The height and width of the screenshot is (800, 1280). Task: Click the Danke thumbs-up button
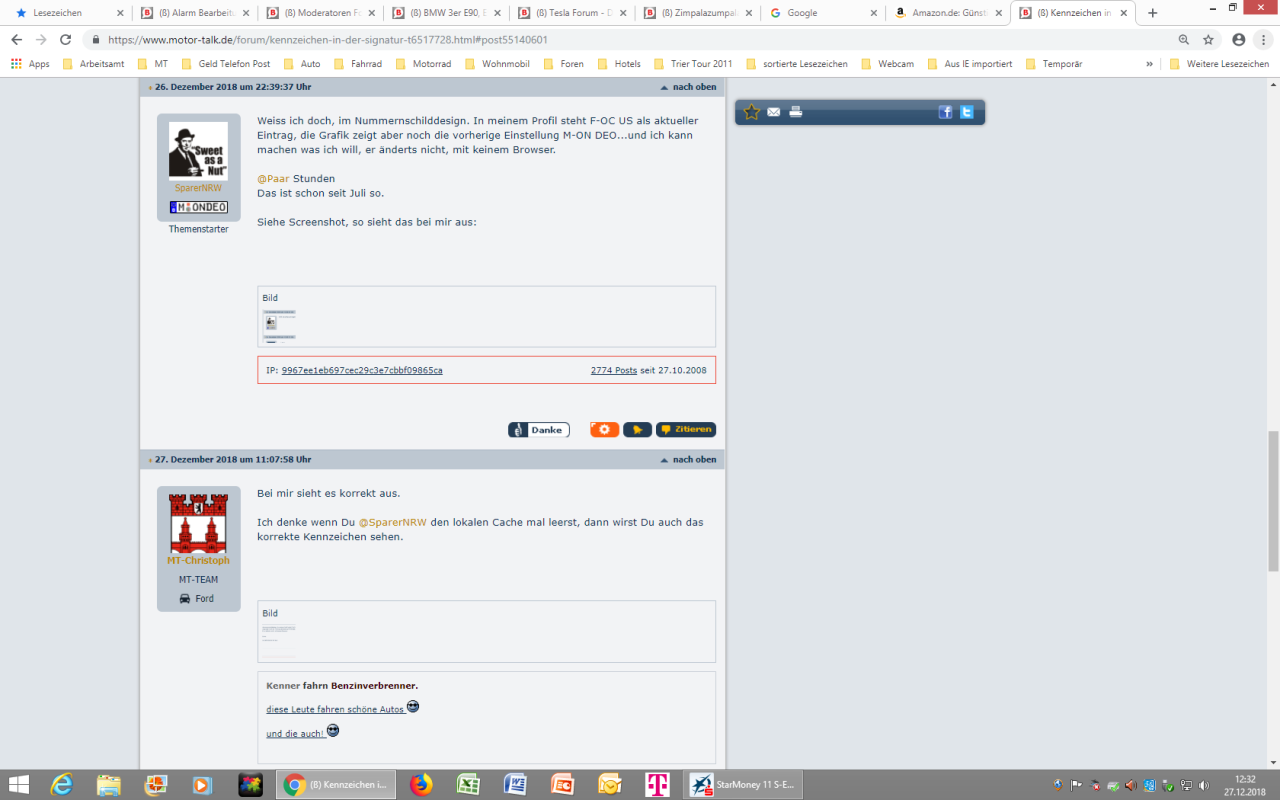pos(538,430)
